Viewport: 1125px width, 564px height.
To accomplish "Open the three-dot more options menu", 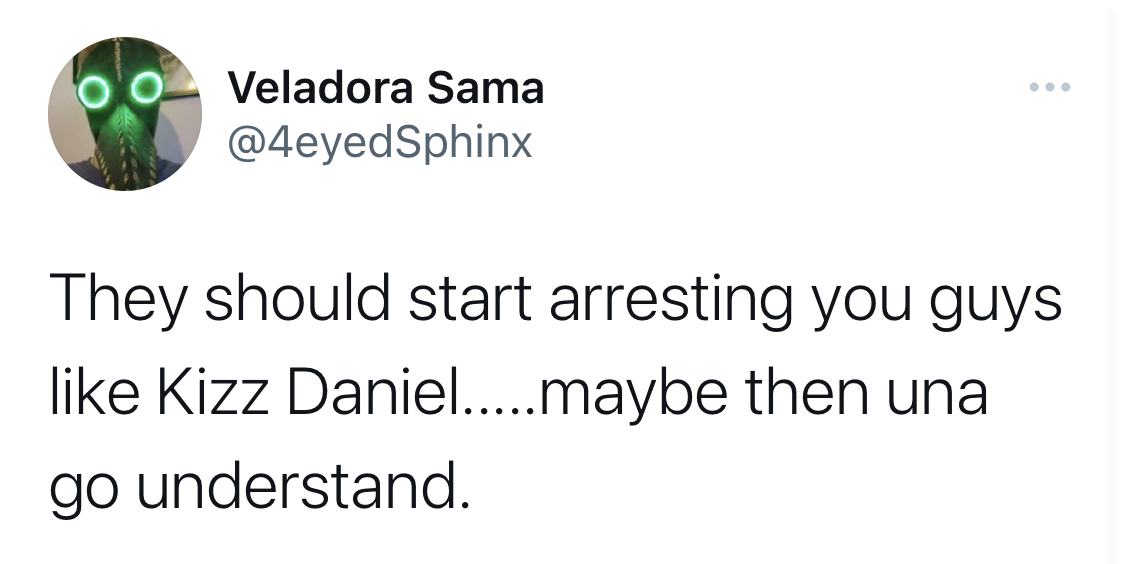I will tap(1050, 88).
